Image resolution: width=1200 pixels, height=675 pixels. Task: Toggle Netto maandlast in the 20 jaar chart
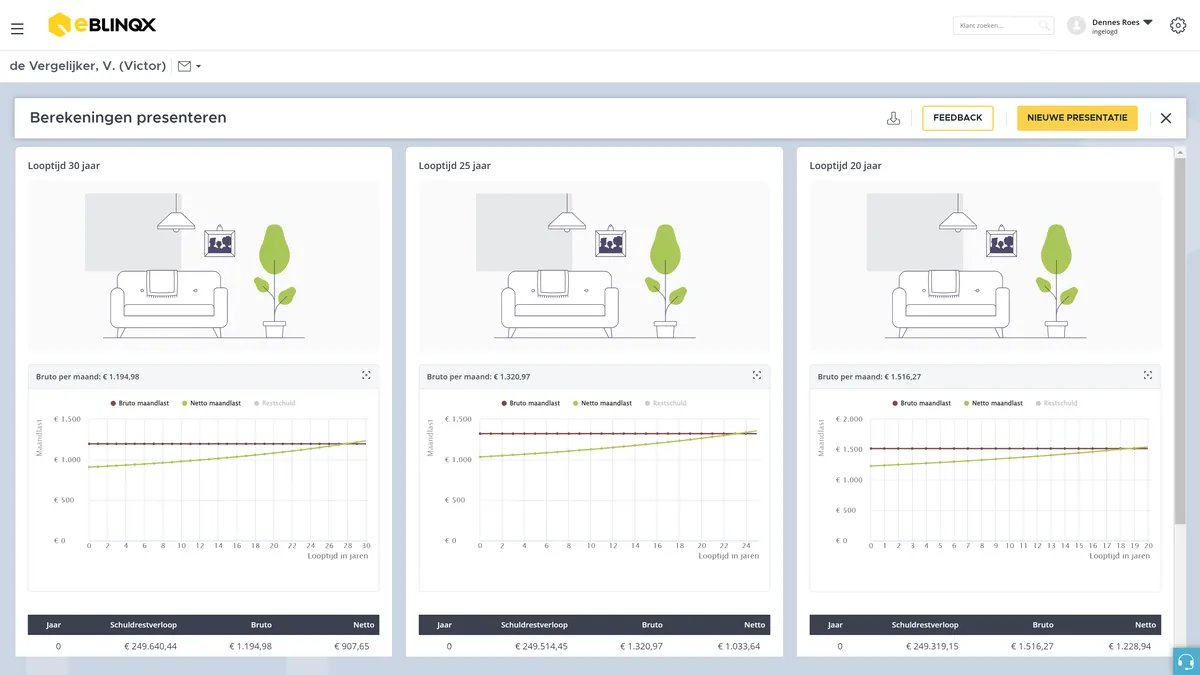tap(993, 403)
